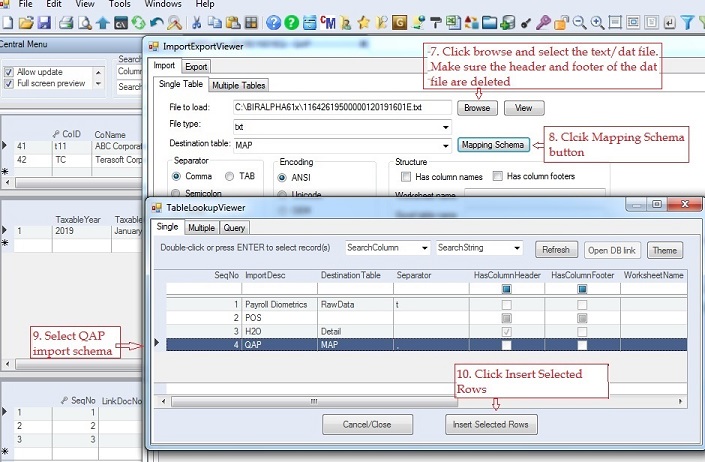Enable the Has column names checkbox
Image resolution: width=705 pixels, height=462 pixels.
406,177
